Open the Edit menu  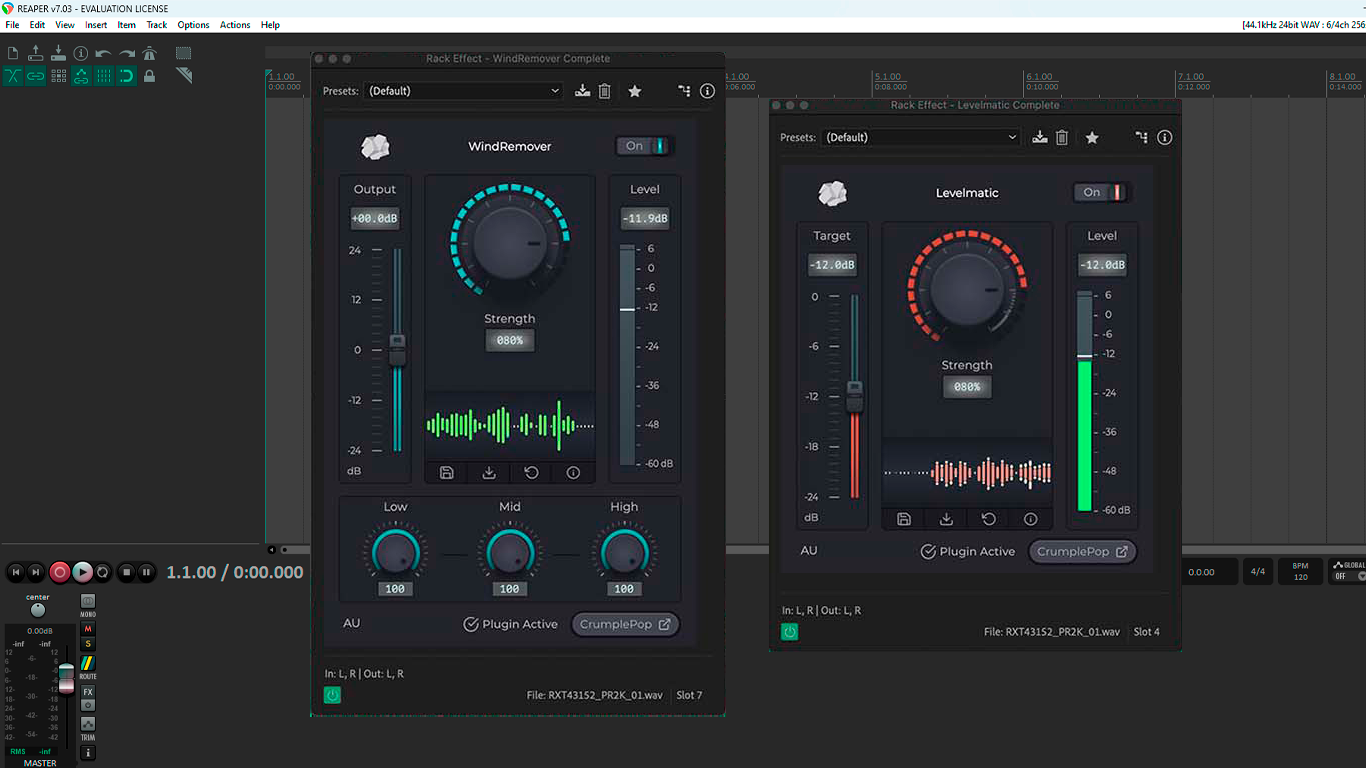tap(37, 25)
